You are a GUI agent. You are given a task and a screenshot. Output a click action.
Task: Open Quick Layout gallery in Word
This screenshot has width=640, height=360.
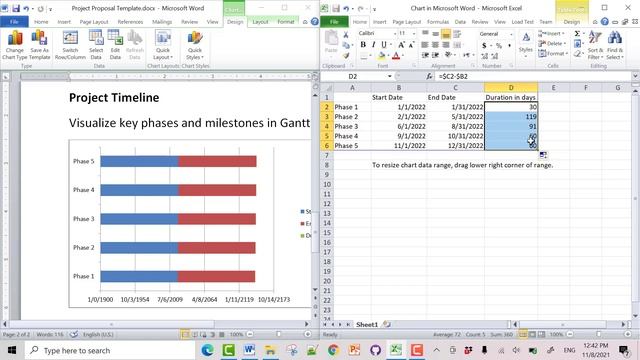pos(163,45)
